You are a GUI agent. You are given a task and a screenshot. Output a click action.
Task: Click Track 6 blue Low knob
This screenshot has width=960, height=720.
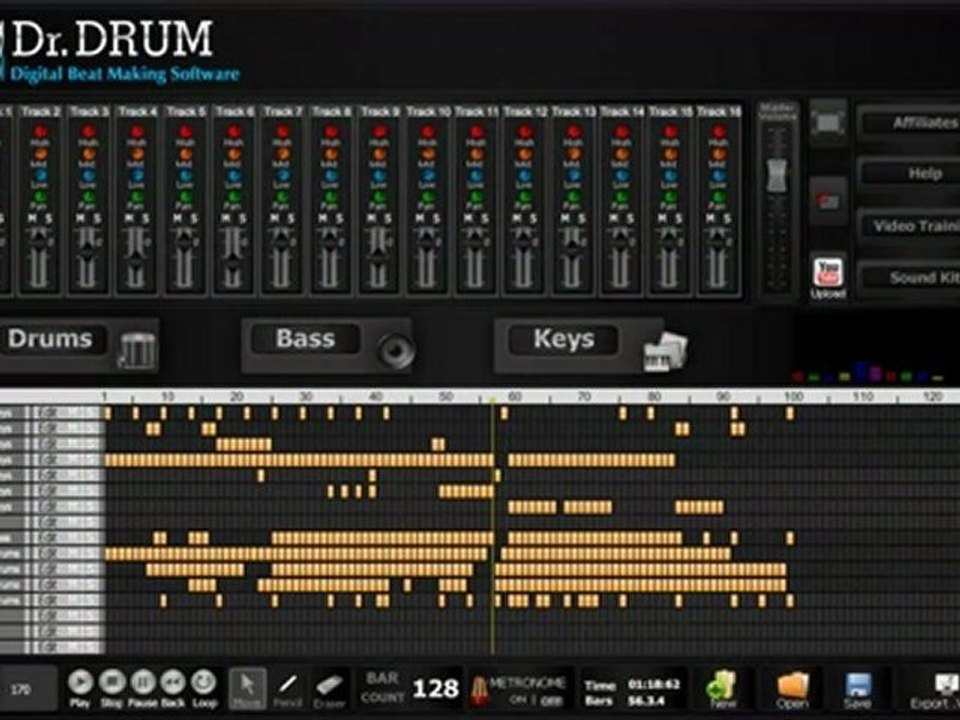[234, 176]
